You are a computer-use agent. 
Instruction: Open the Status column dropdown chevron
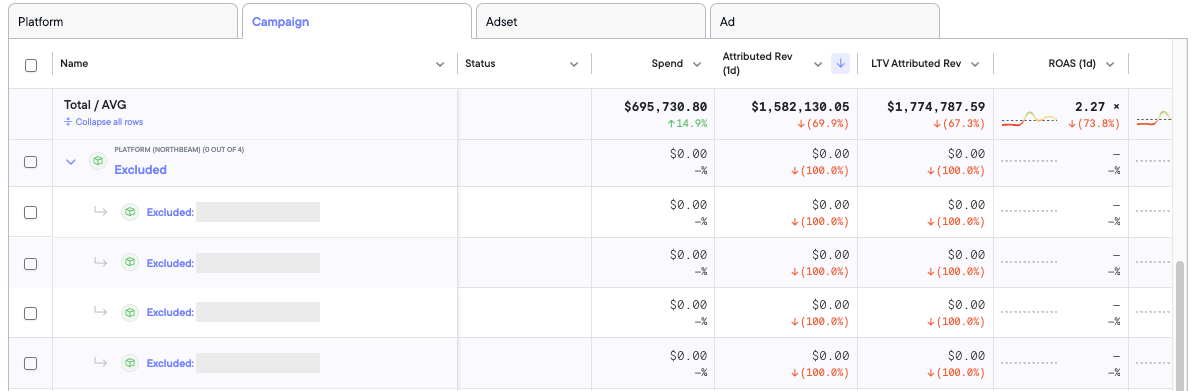point(574,65)
